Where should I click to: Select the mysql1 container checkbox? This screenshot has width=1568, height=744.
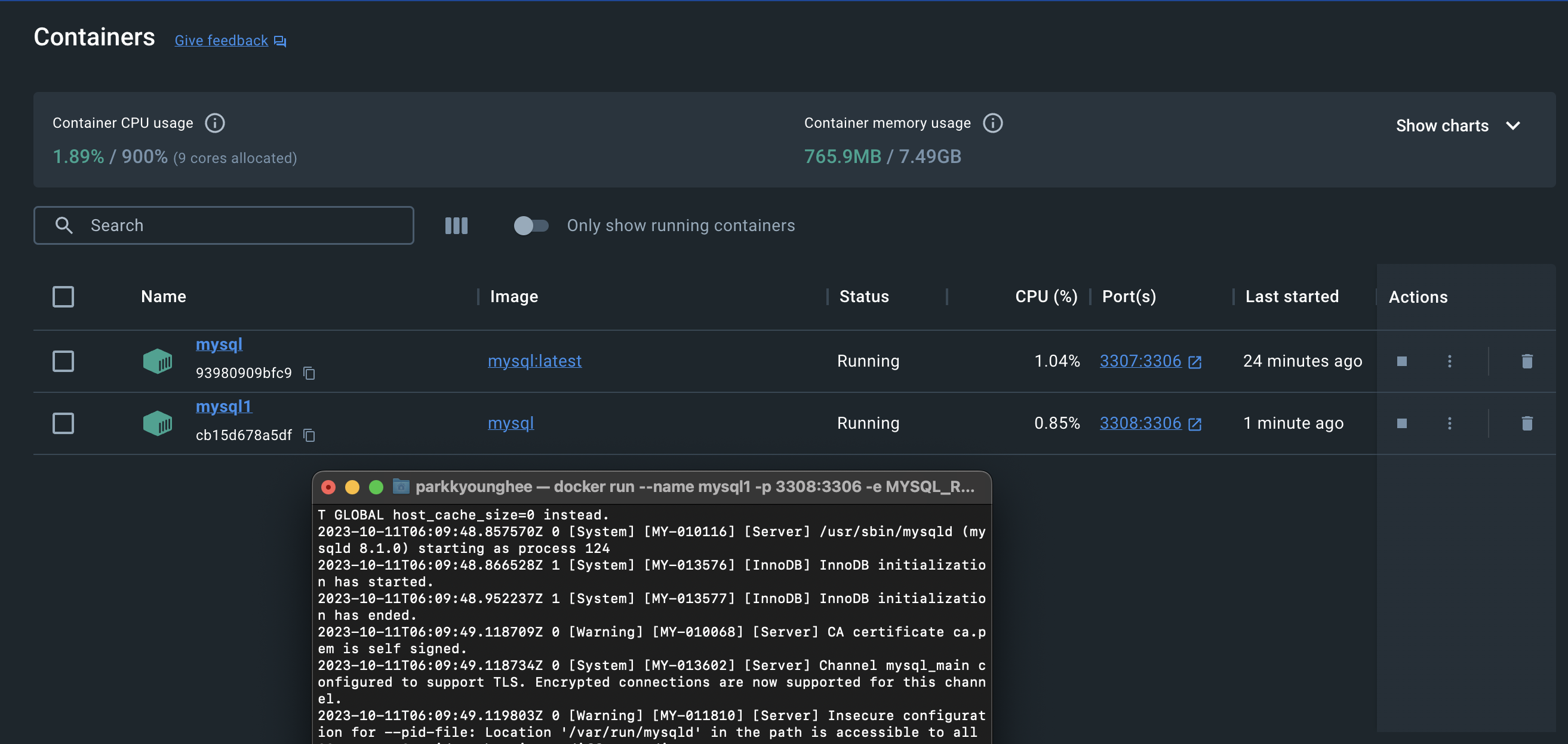coord(63,423)
